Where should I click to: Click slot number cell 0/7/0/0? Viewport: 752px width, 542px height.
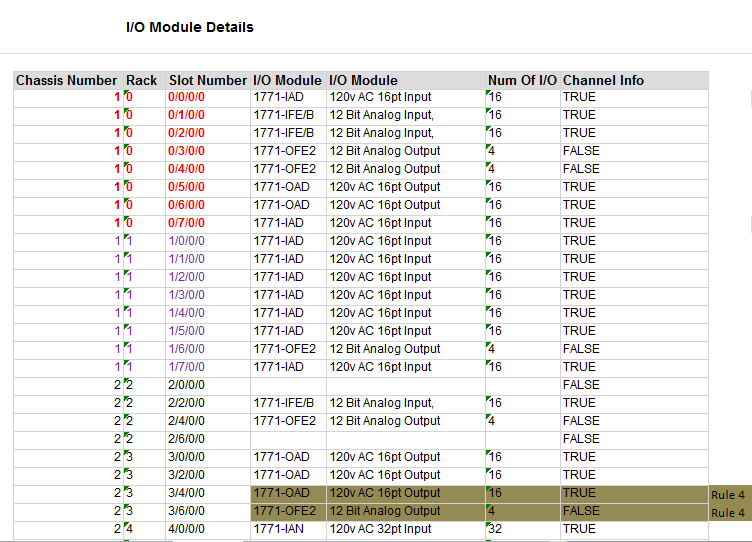click(208, 223)
